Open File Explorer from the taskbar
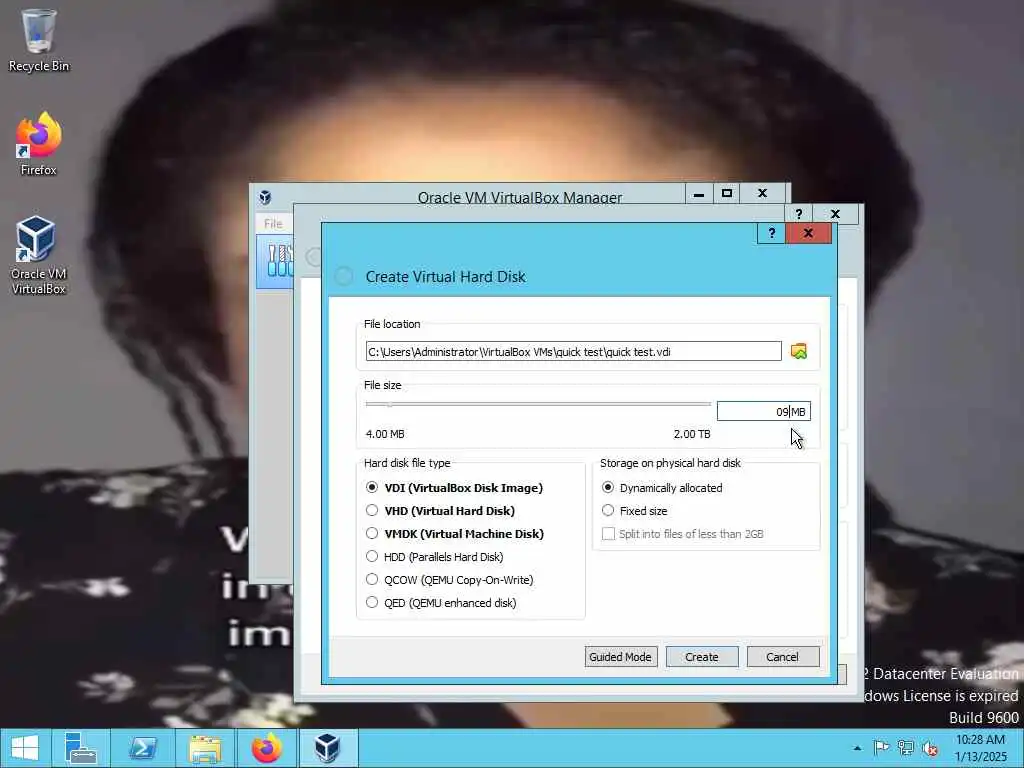This screenshot has height=768, width=1024. [204, 748]
